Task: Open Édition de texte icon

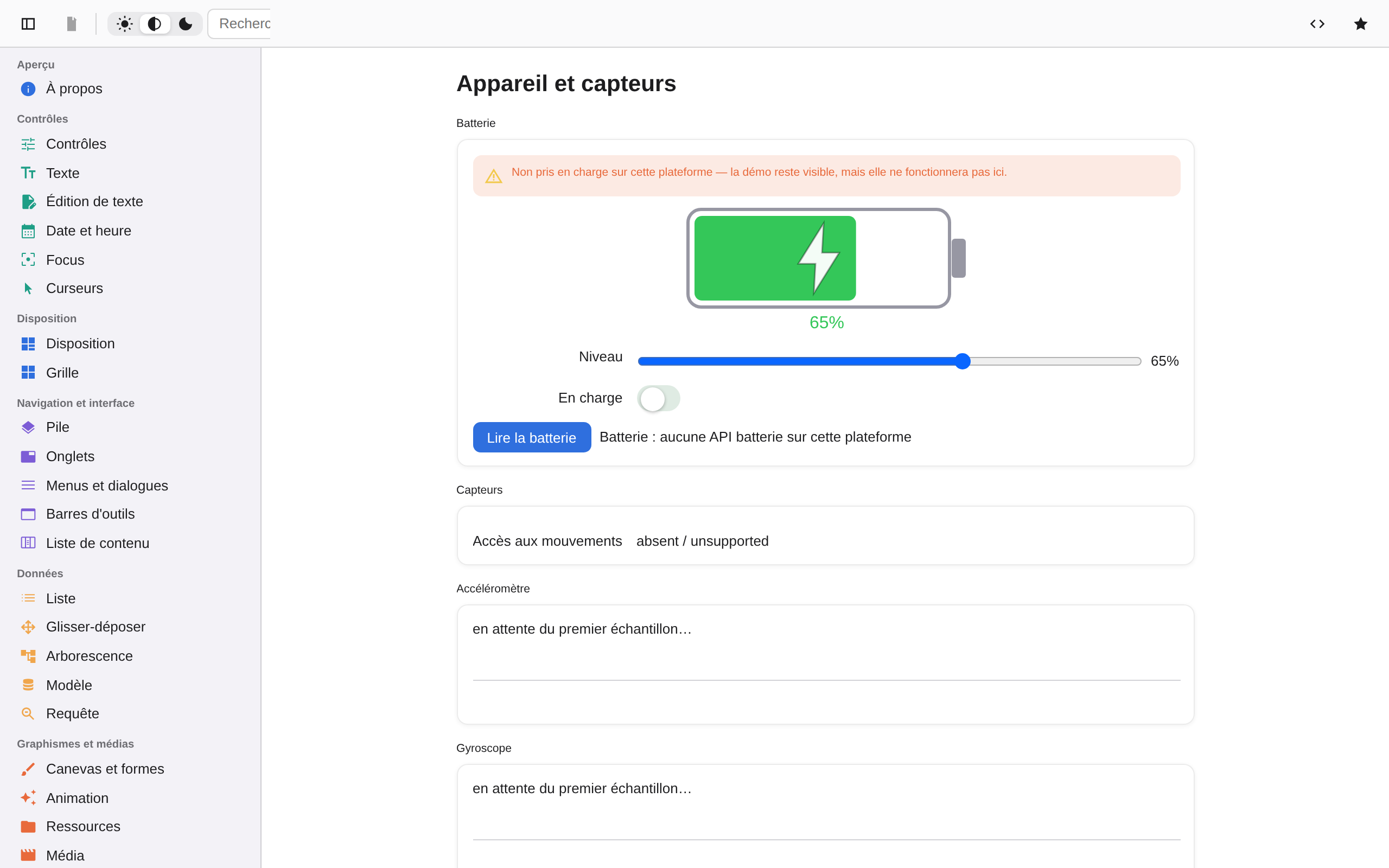Action: [x=28, y=201]
